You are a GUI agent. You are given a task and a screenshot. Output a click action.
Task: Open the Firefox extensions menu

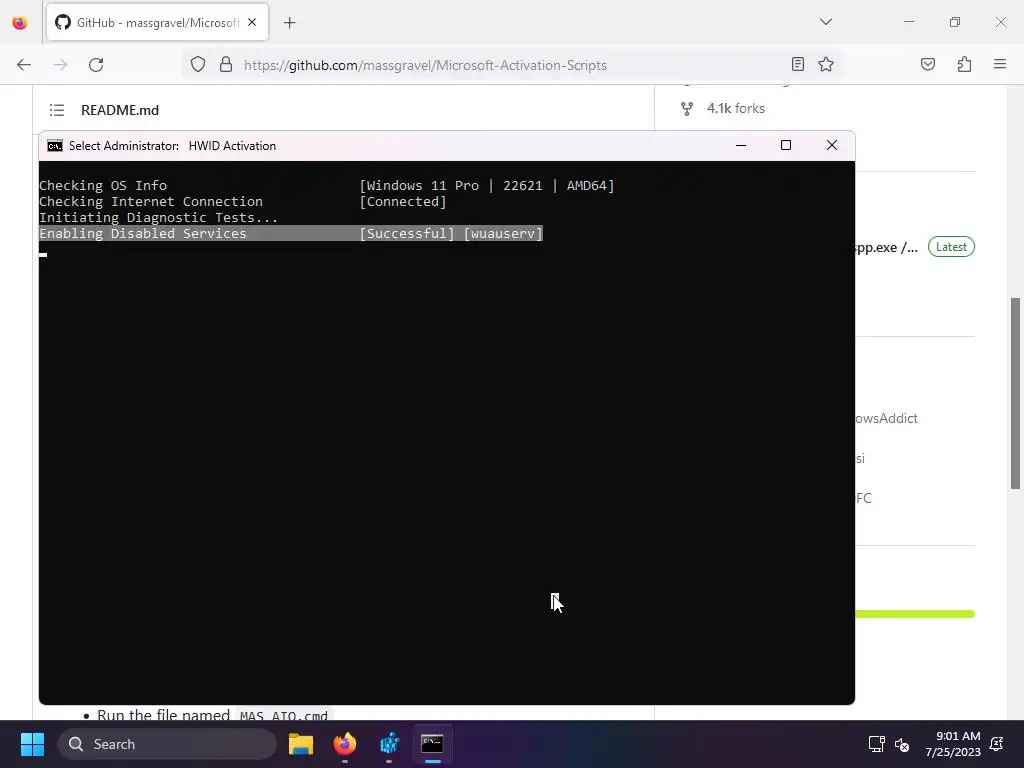click(x=964, y=64)
